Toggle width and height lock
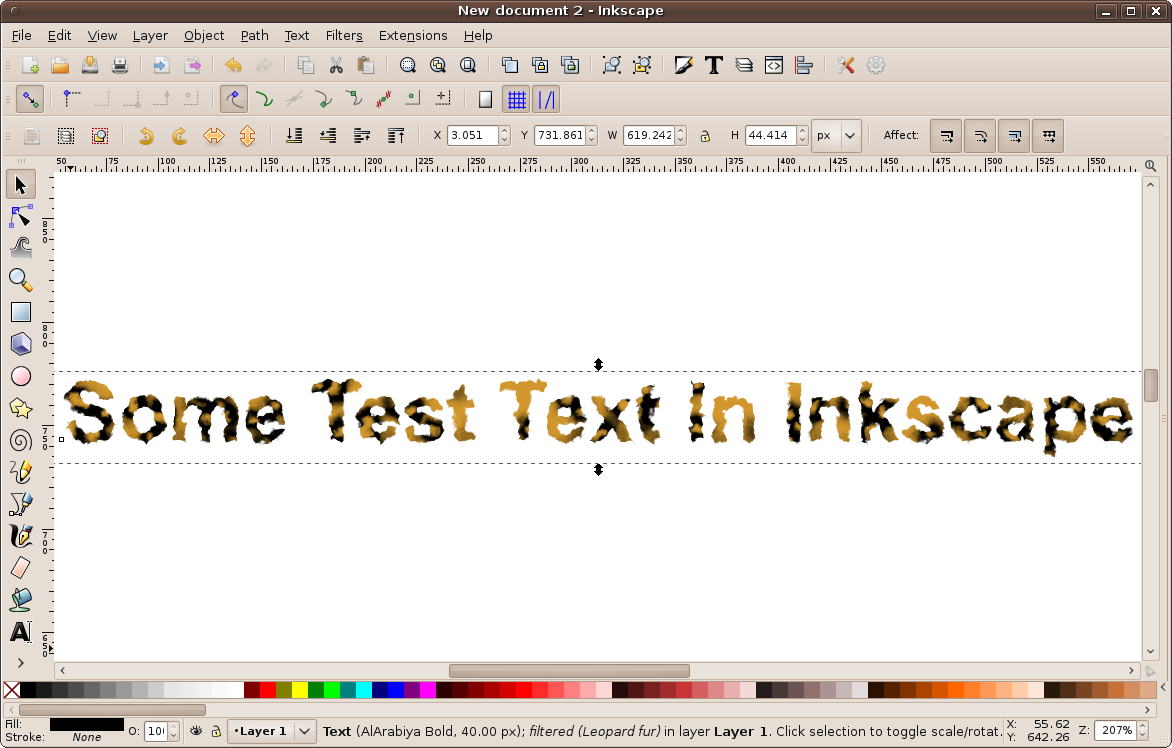 (705, 136)
